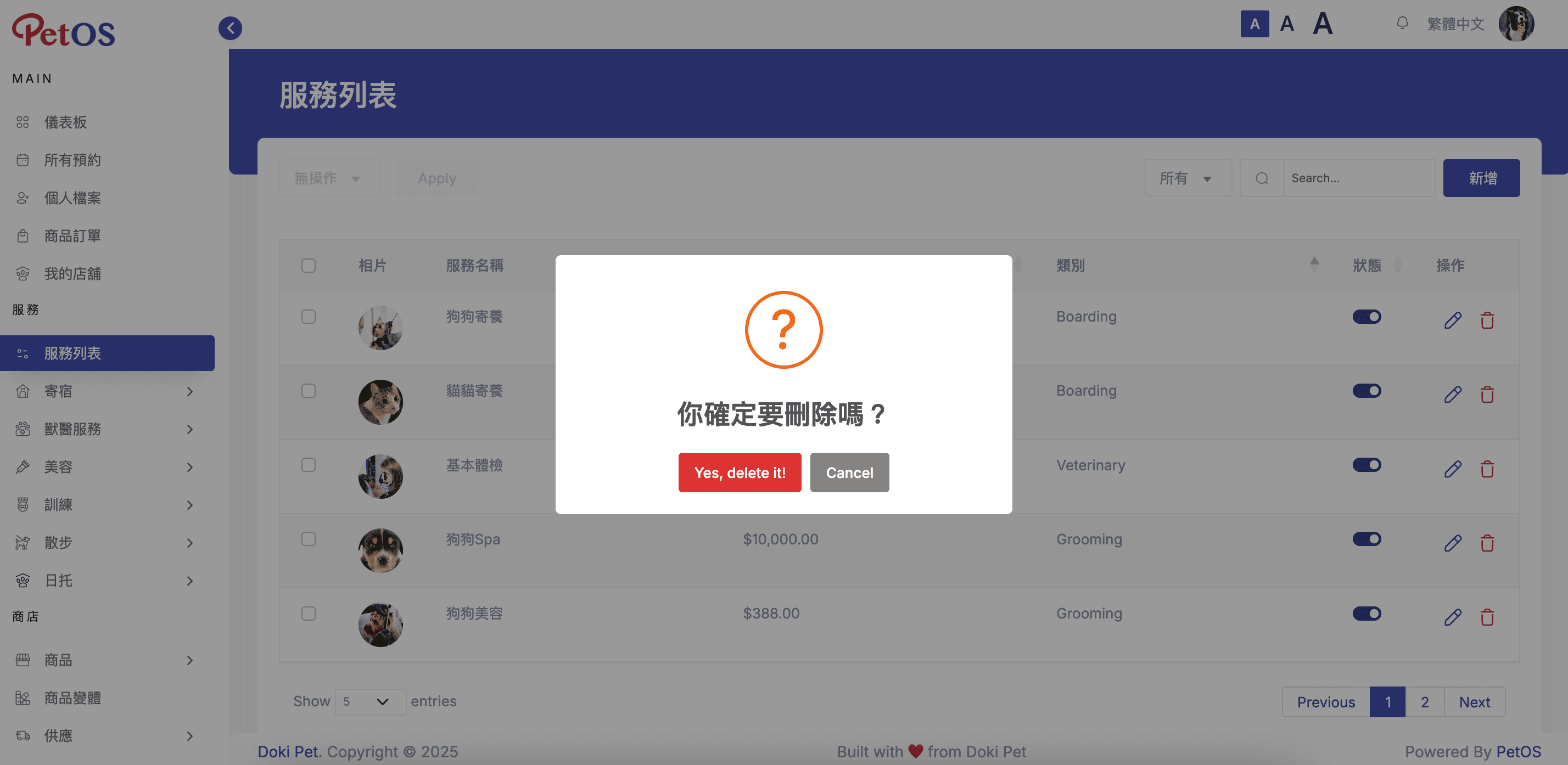Click edit pencil for 狗狗寄養 row
This screenshot has height=765, width=1568.
[1452, 320]
